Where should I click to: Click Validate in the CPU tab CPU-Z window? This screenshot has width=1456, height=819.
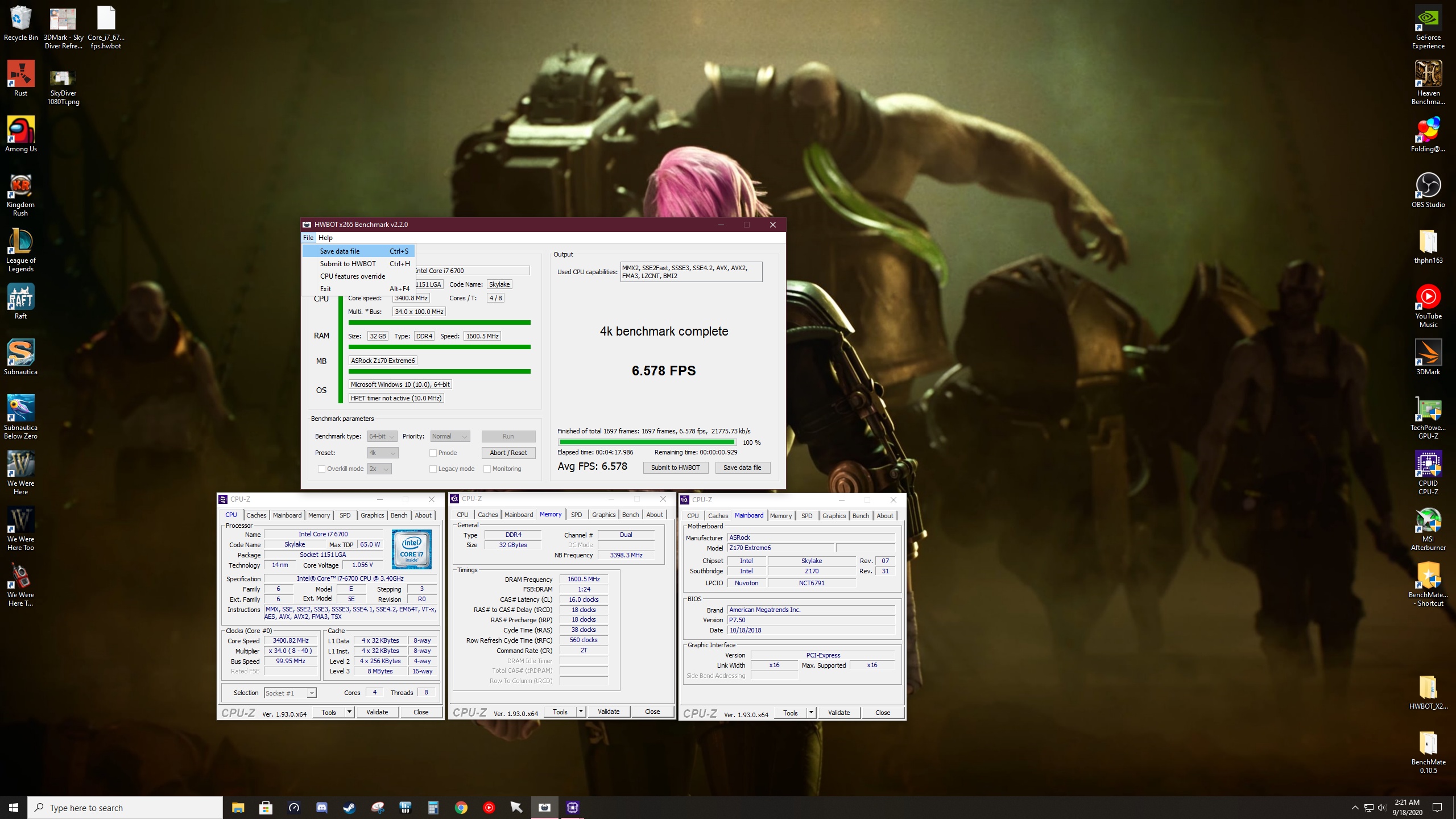pyautogui.click(x=377, y=712)
